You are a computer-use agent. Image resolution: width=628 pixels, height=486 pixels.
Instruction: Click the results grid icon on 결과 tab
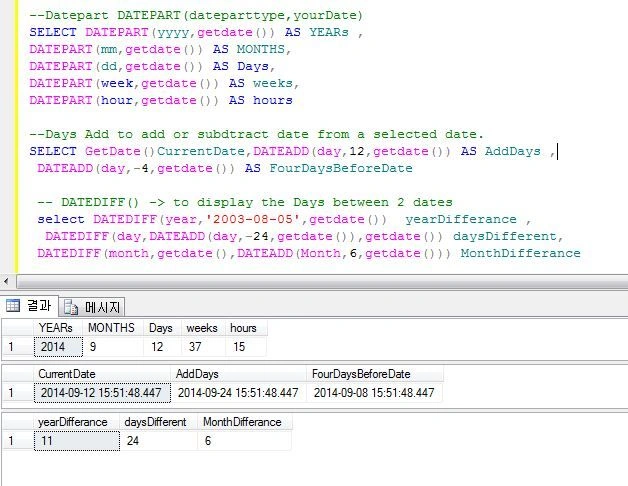[x=12, y=305]
